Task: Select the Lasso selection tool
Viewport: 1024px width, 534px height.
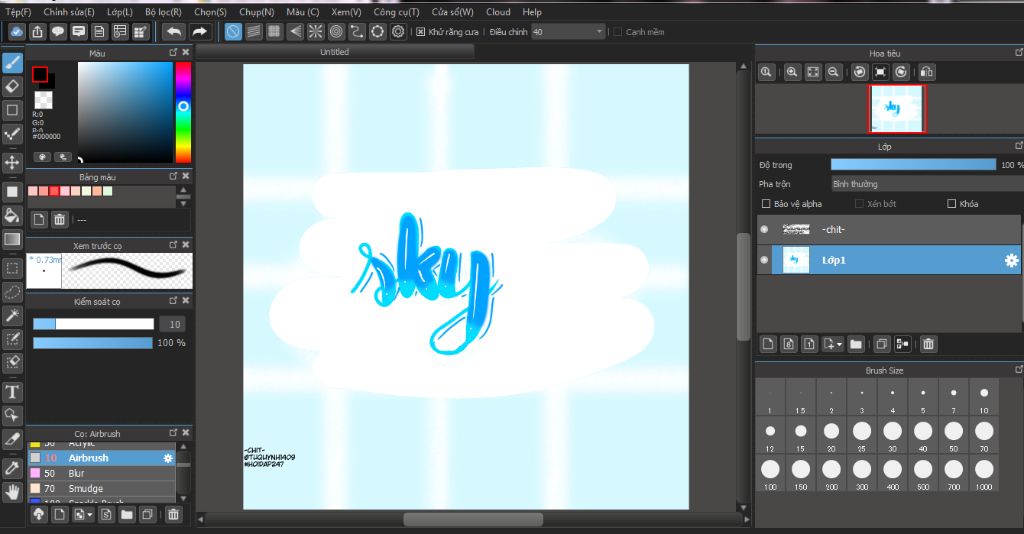Action: pos(12,292)
